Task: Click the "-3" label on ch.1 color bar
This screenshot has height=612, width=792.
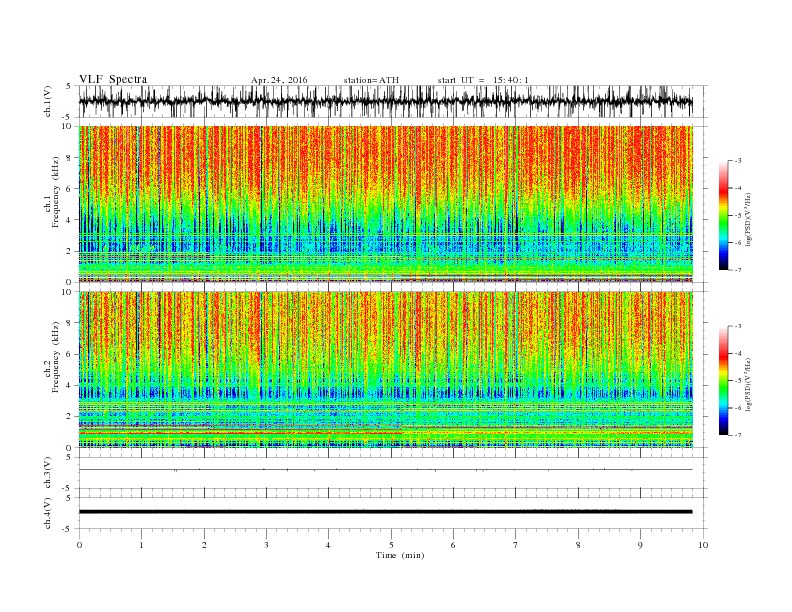Action: (x=738, y=161)
